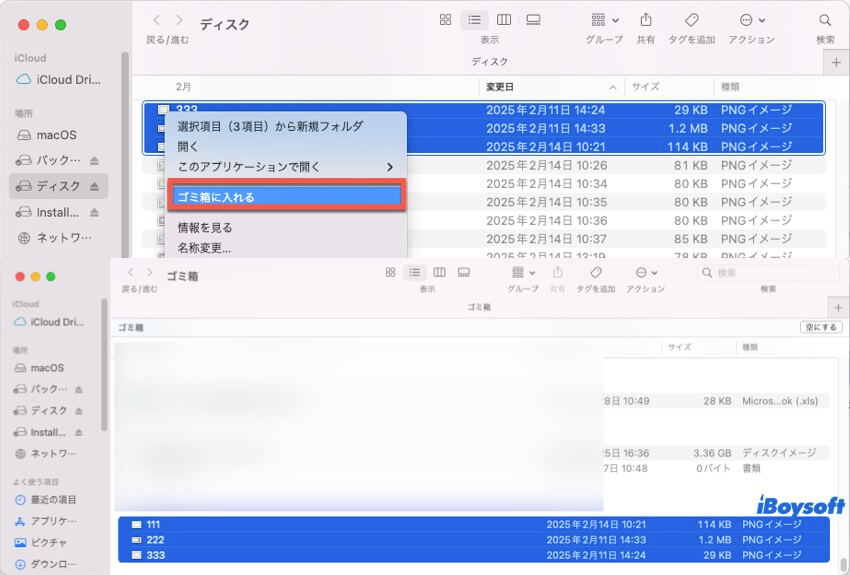Open グループ dropdown in ディスク window
850x575 pixels.
tap(604, 20)
